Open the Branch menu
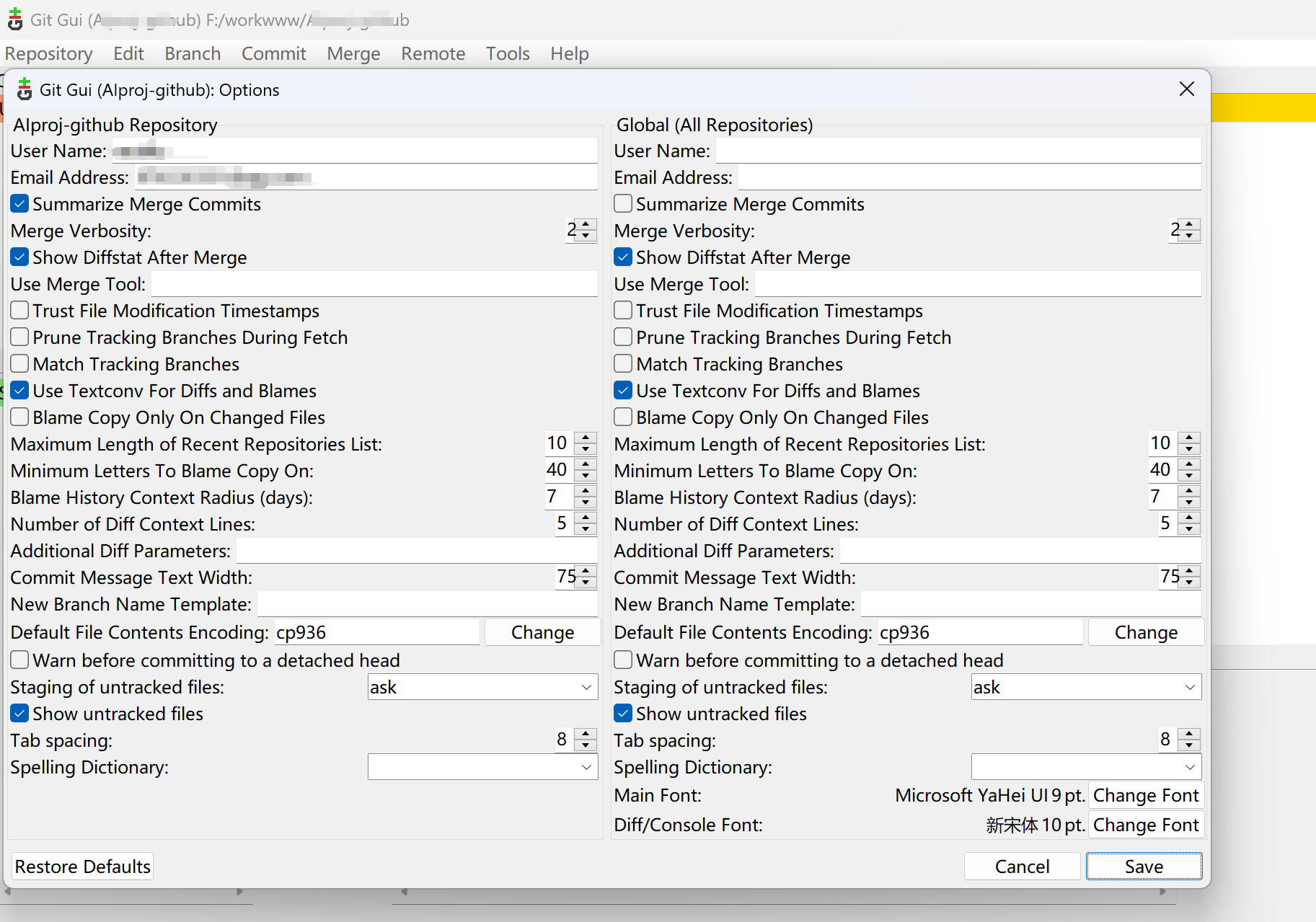 pos(193,53)
